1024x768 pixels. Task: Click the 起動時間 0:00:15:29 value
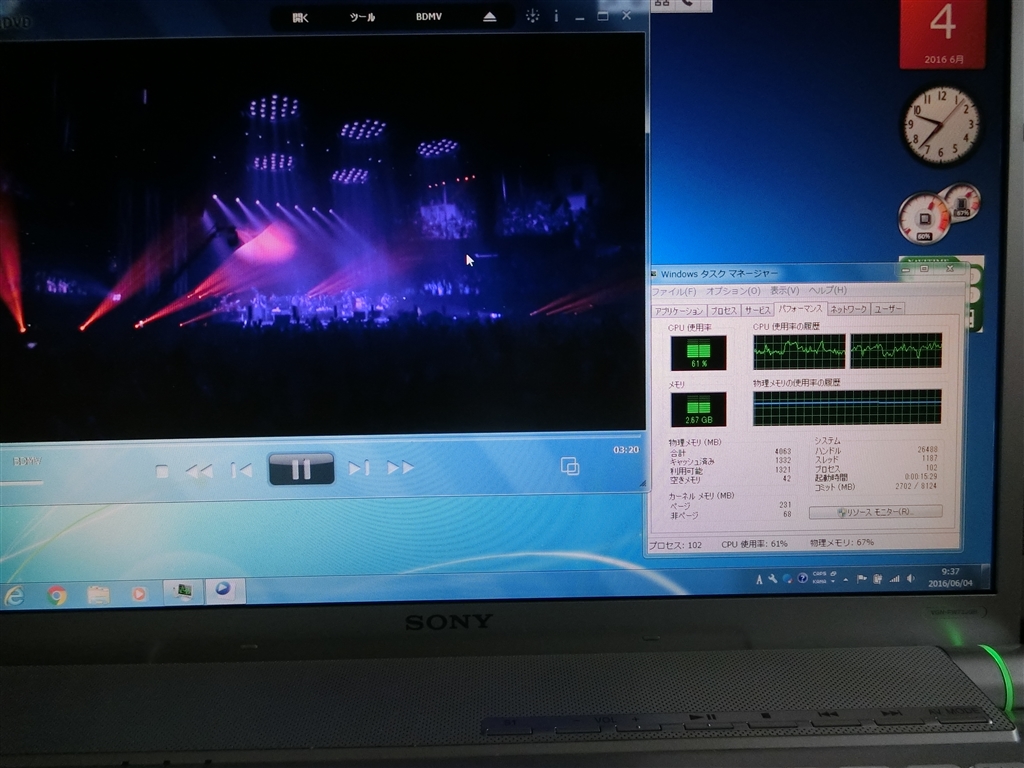920,477
